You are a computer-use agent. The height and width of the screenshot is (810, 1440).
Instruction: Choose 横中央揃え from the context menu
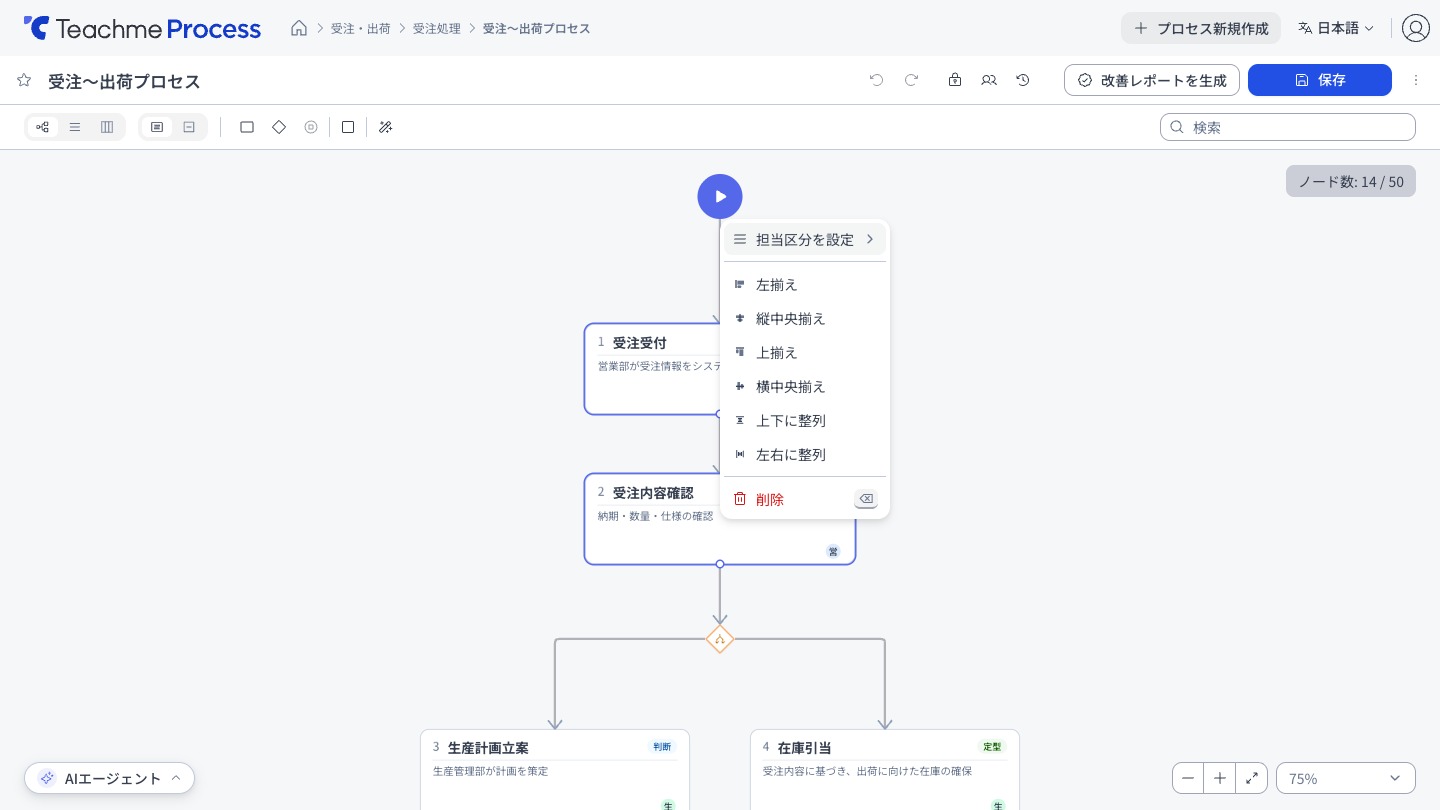point(805,387)
